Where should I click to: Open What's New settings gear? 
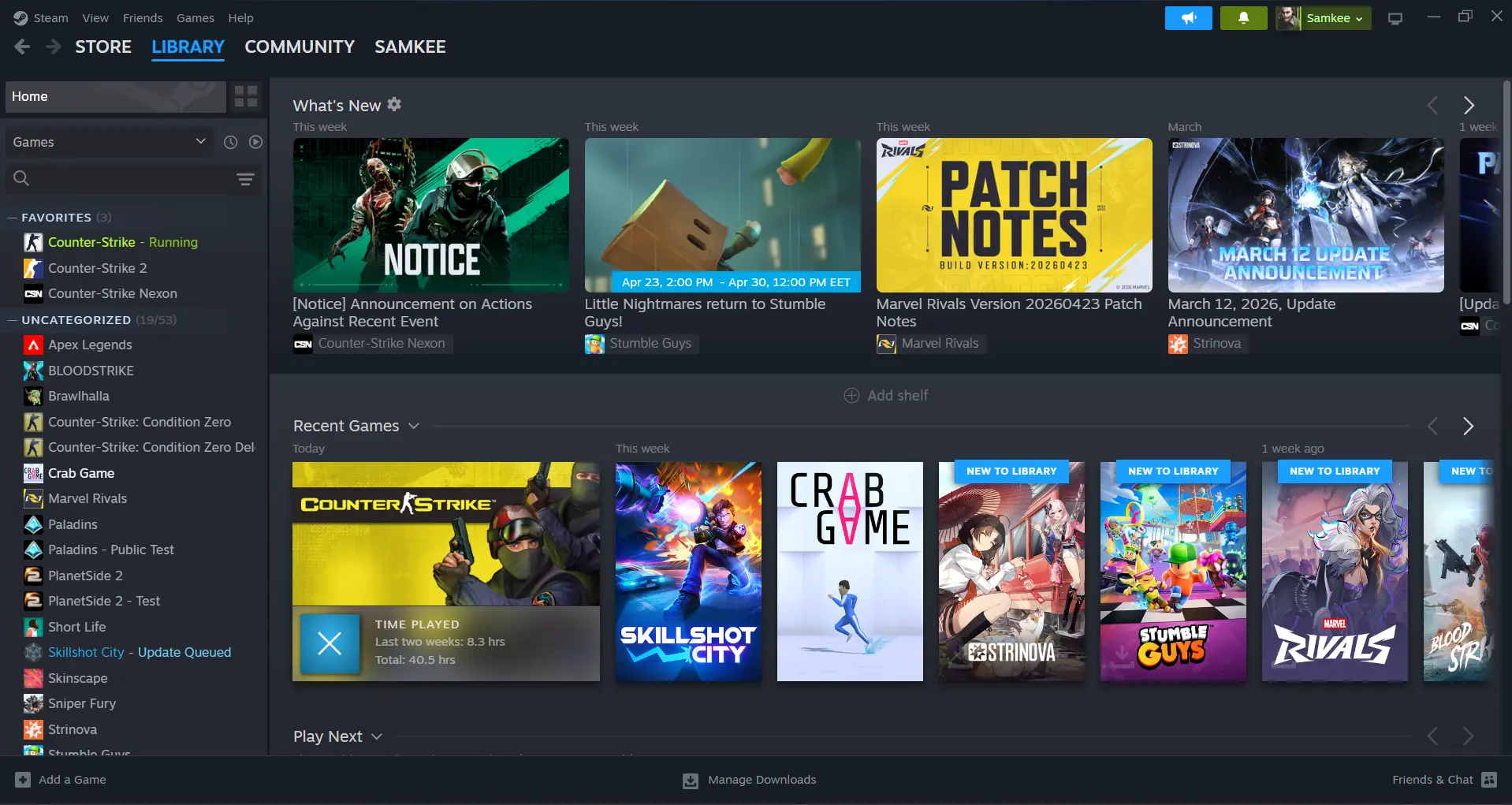[x=394, y=104]
